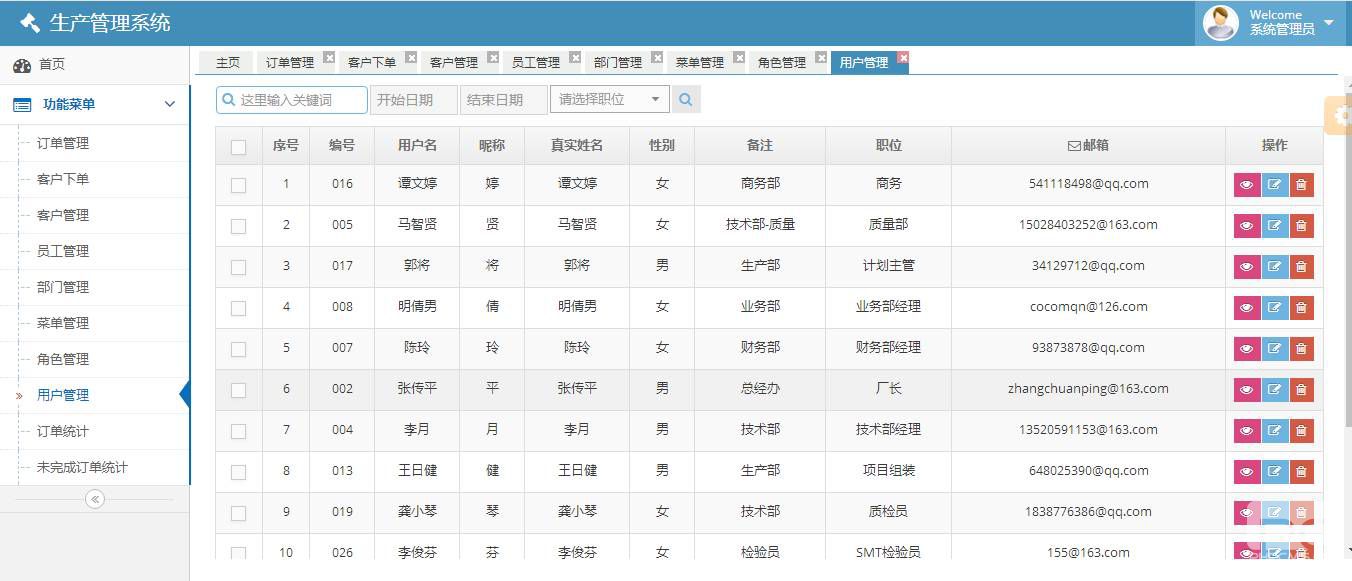Go to 订单统计 in sidebar
This screenshot has height=581, width=1352.
(63, 431)
